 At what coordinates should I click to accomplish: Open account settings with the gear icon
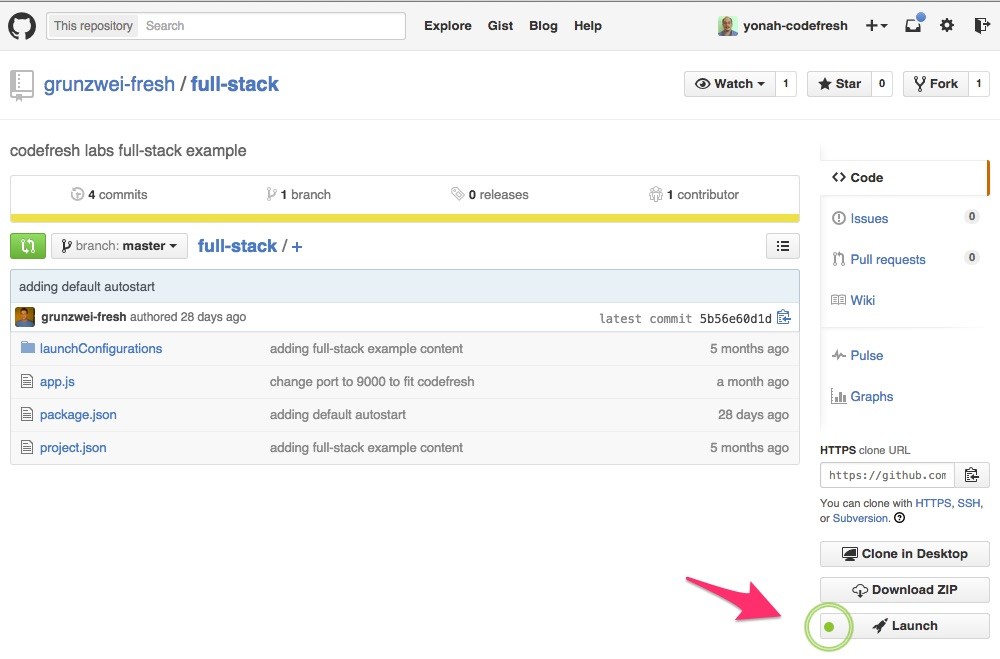[946, 25]
